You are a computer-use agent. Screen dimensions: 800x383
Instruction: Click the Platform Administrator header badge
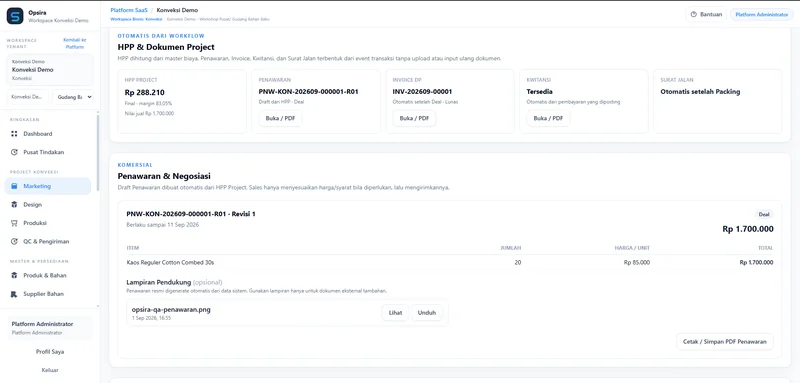pos(762,14)
